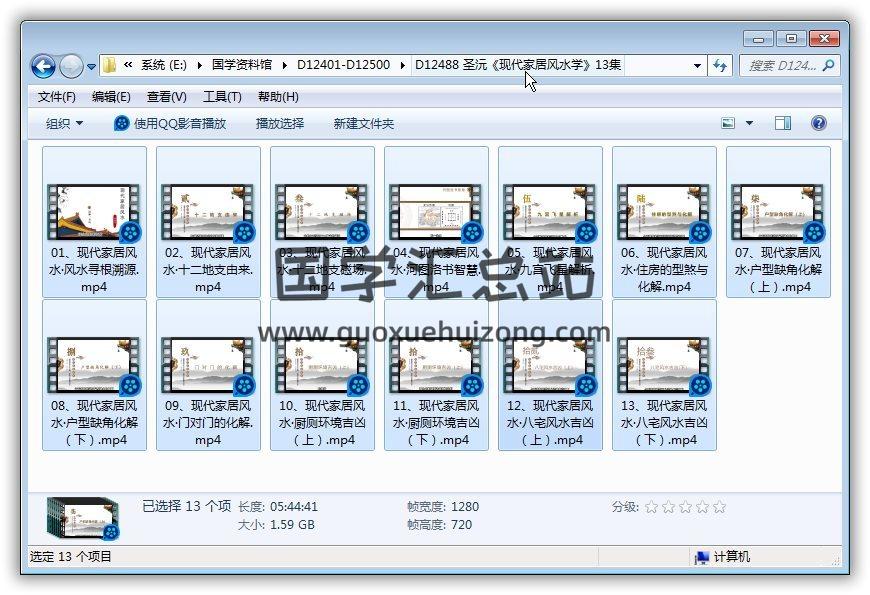Select video 01 风水寻根溯源.mp4 thumbnail
This screenshot has width=870, height=595.
(x=94, y=213)
